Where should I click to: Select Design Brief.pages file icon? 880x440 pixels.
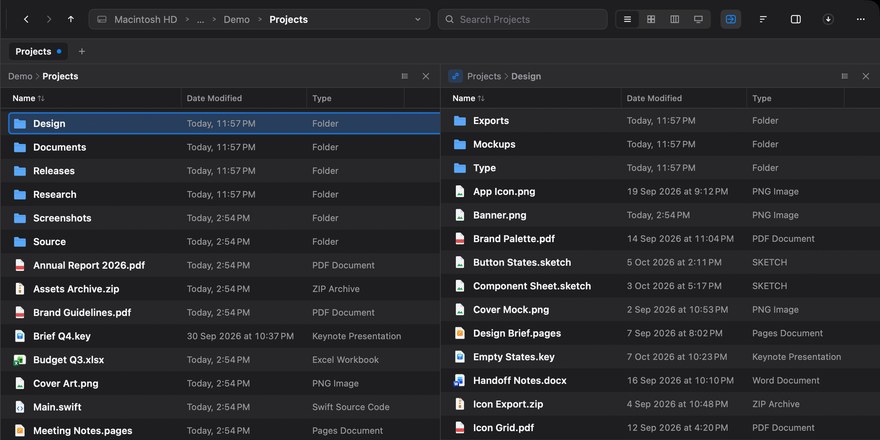click(460, 333)
